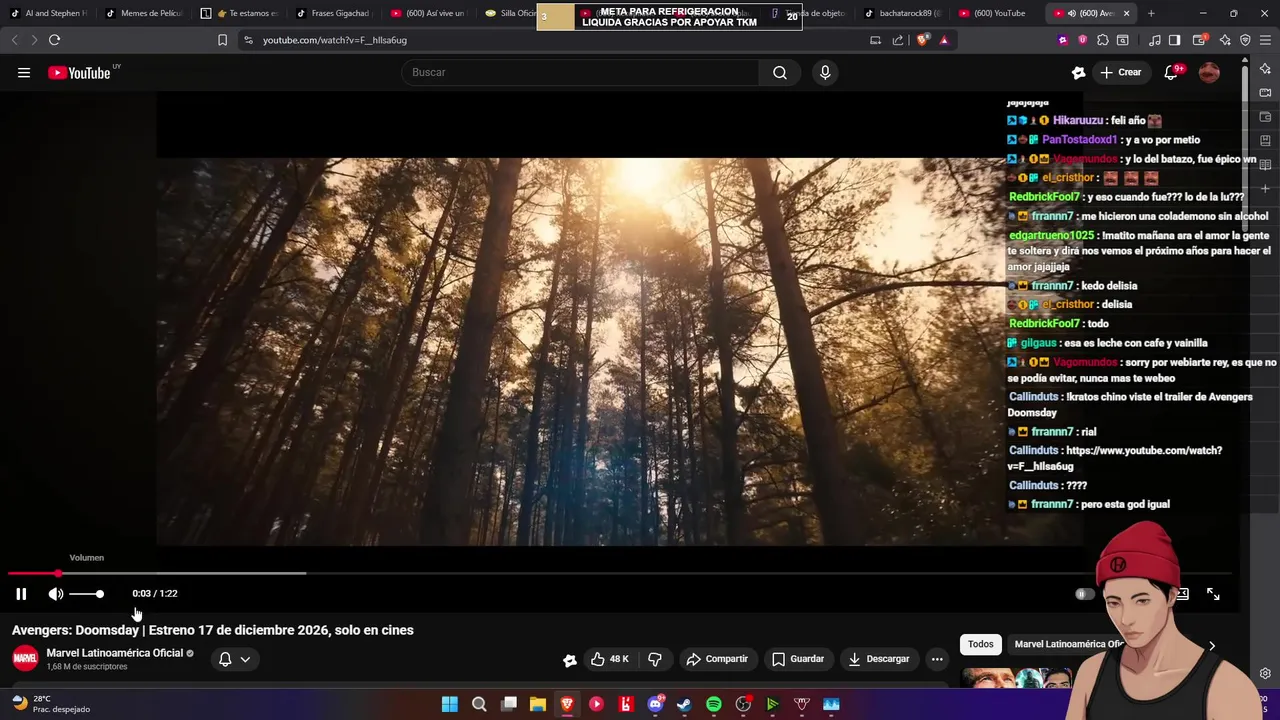Reload the current page
The image size is (1280, 720).
54,40
